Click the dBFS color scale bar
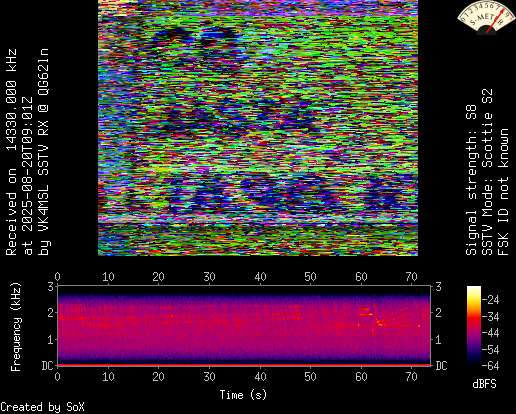 tap(474, 326)
